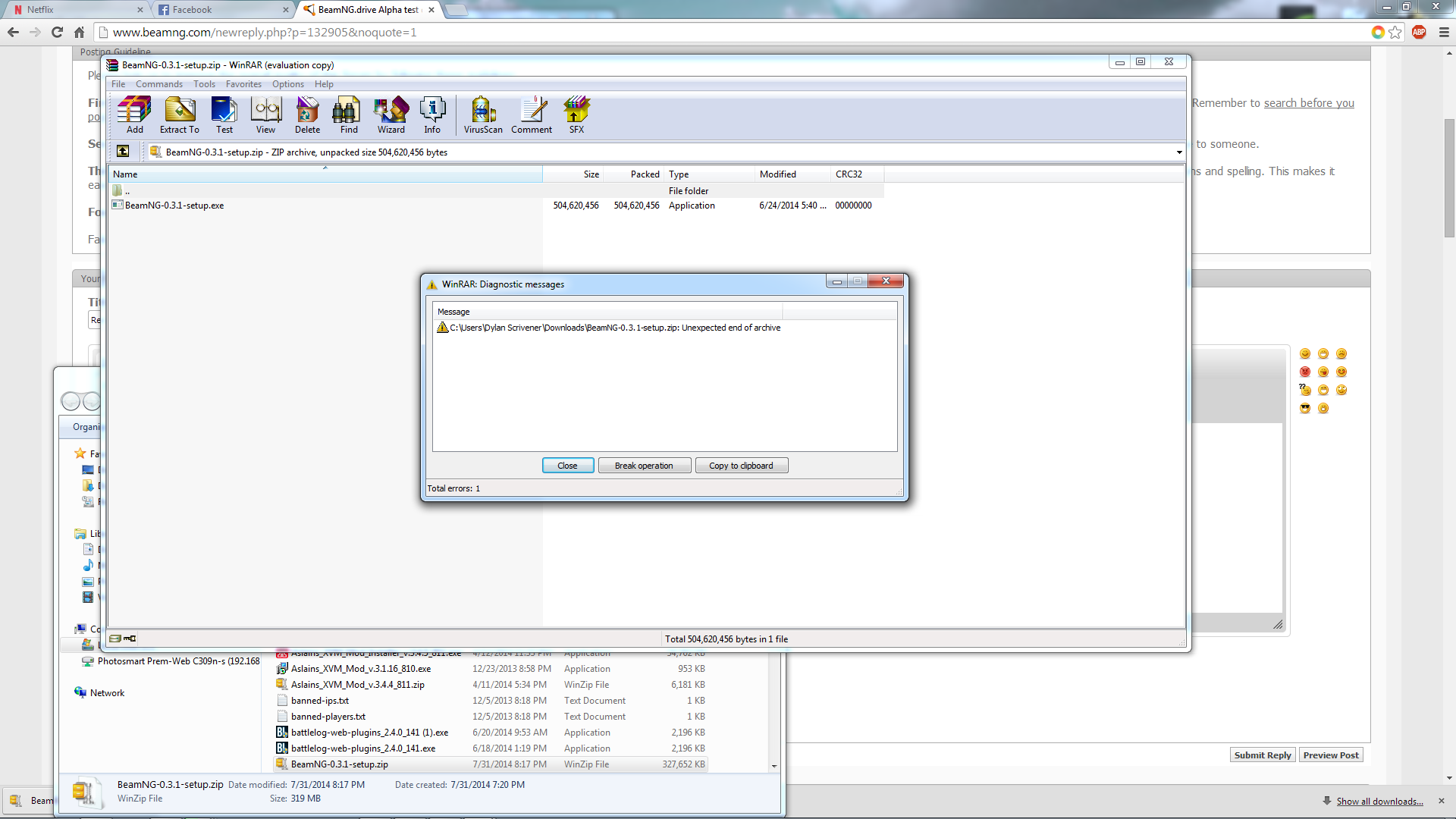Open the View toolbar icon
Viewport: 1456px width, 819px height.
point(265,115)
